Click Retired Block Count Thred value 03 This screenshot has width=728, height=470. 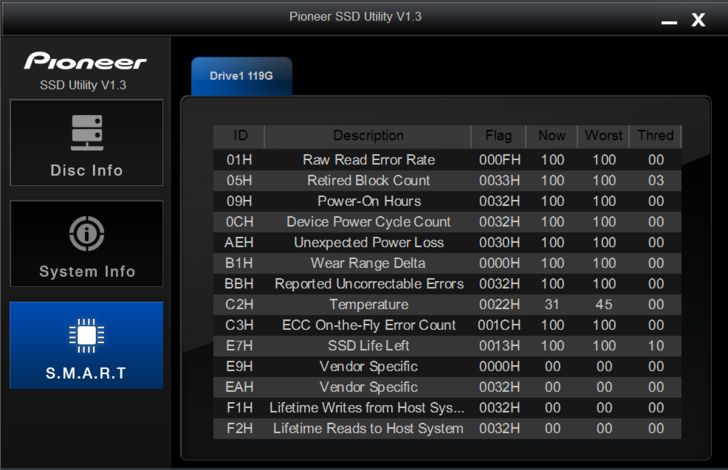(x=656, y=181)
